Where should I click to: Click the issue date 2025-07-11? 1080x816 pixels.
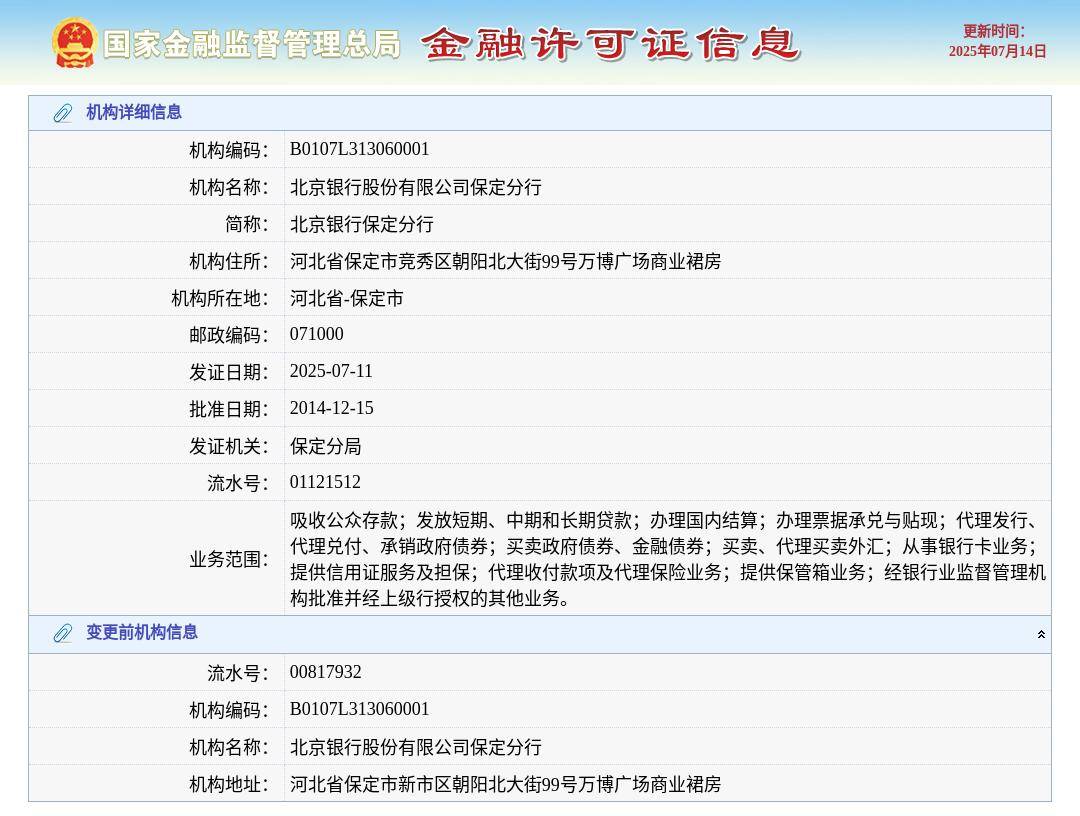point(331,371)
